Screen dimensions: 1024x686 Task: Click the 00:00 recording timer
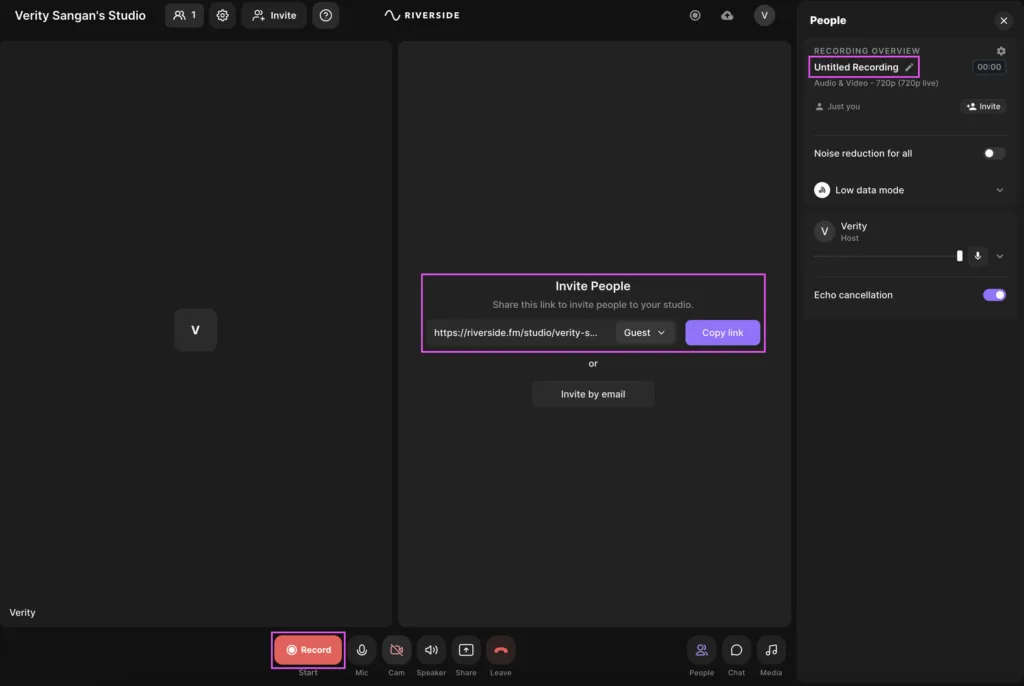coord(989,67)
